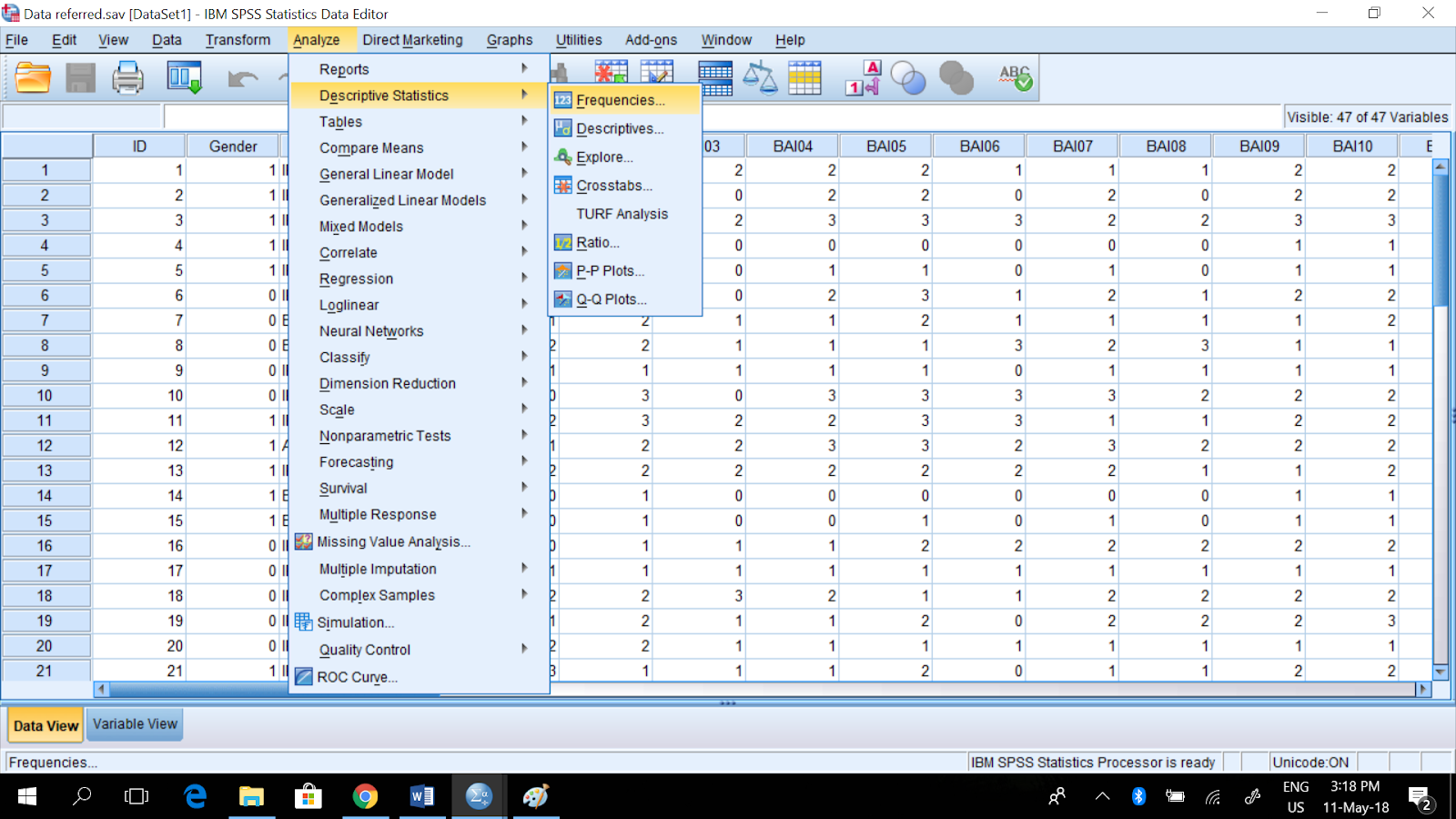This screenshot has width=1456, height=819.
Task: Switch to the Data View tab
Action: (45, 725)
